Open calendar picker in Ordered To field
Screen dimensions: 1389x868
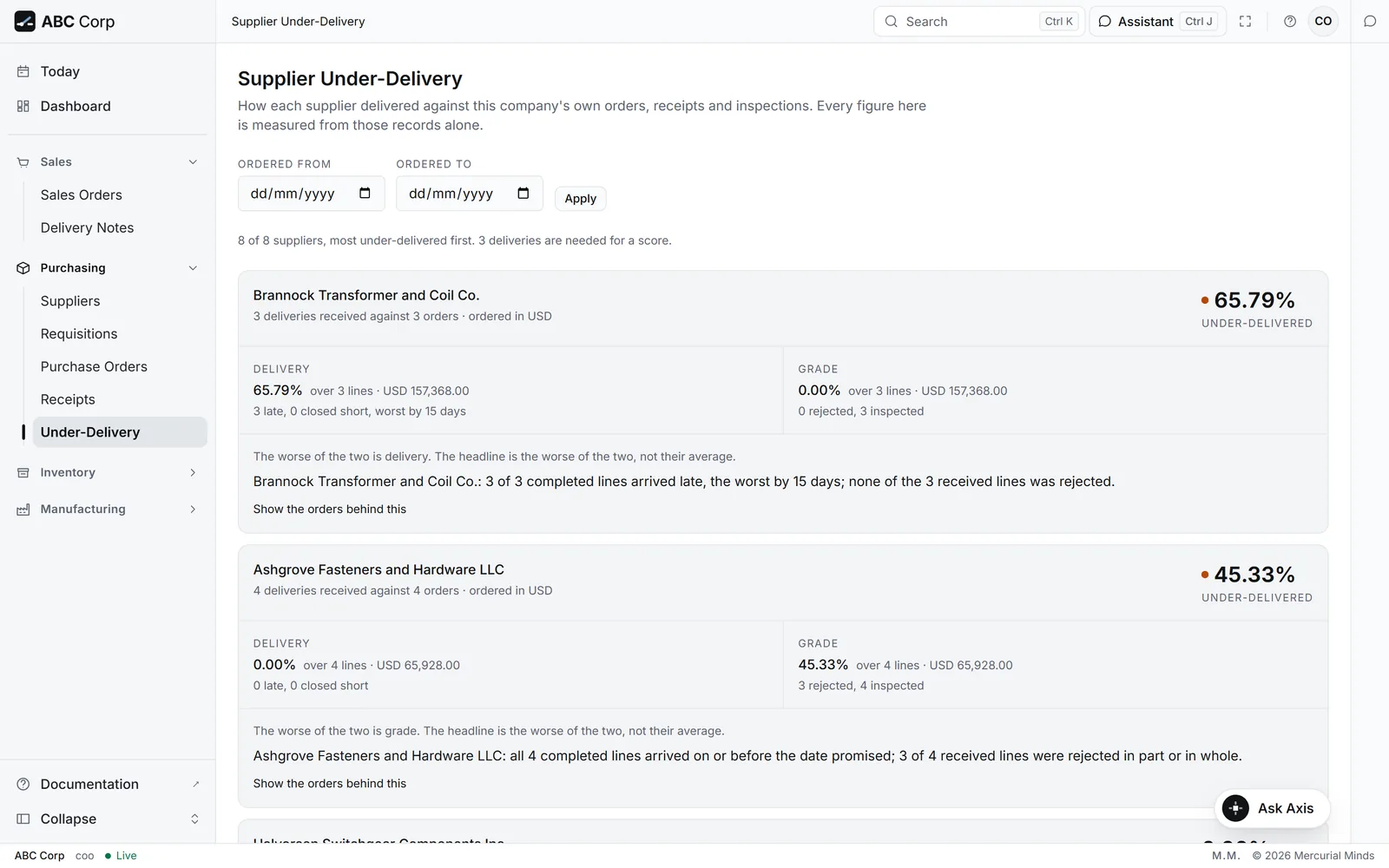point(523,194)
